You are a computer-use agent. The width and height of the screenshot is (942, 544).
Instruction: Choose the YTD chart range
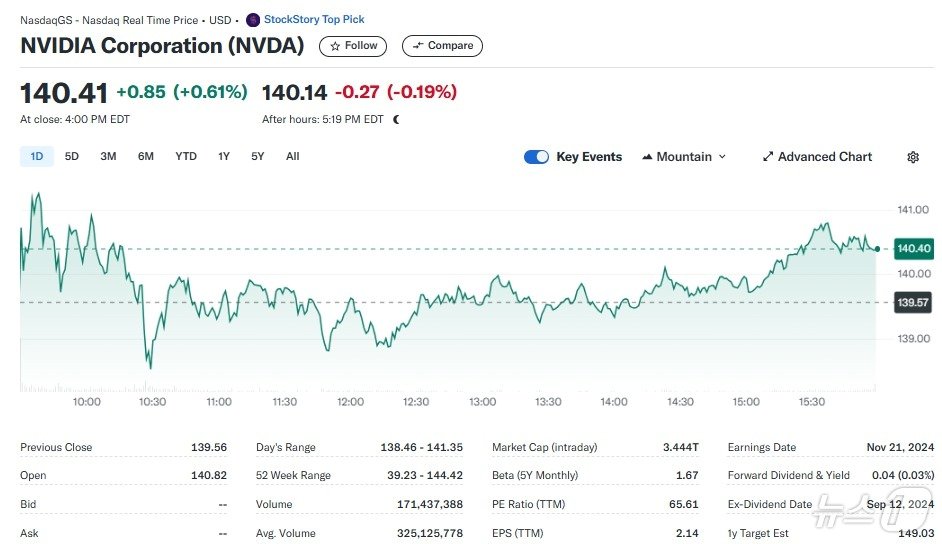186,156
